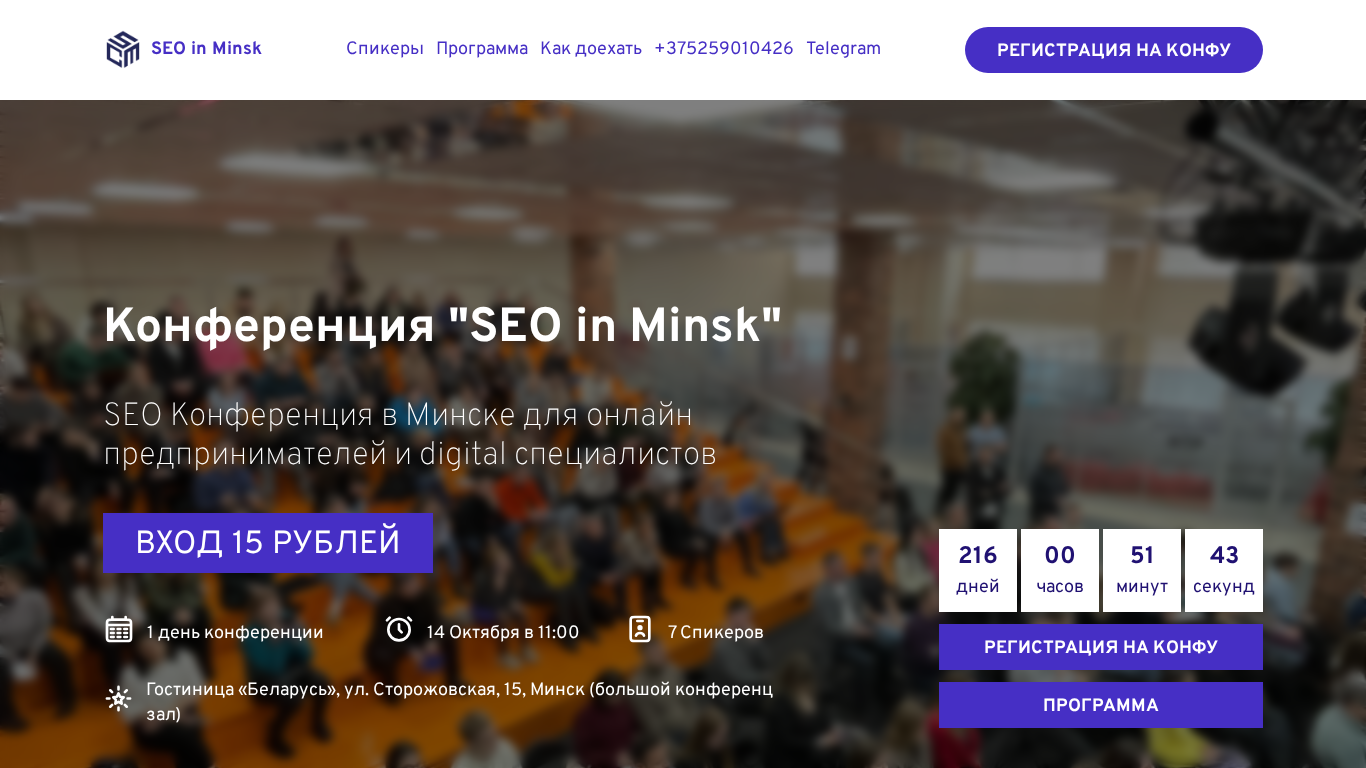The height and width of the screenshot is (768, 1366).
Task: Click the alarm clock icon beside 14 Октября
Action: (399, 629)
